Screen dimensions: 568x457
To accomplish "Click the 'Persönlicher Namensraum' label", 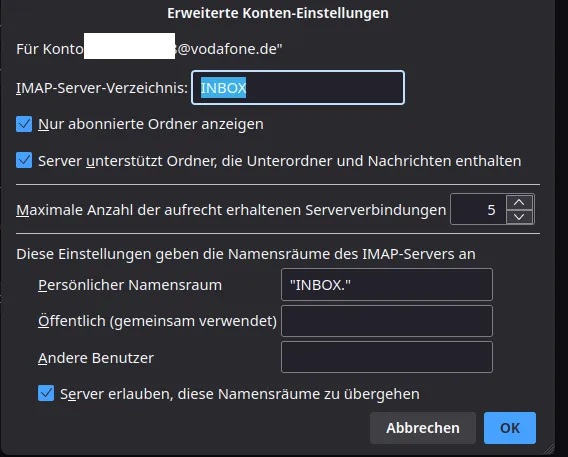I will (130, 285).
